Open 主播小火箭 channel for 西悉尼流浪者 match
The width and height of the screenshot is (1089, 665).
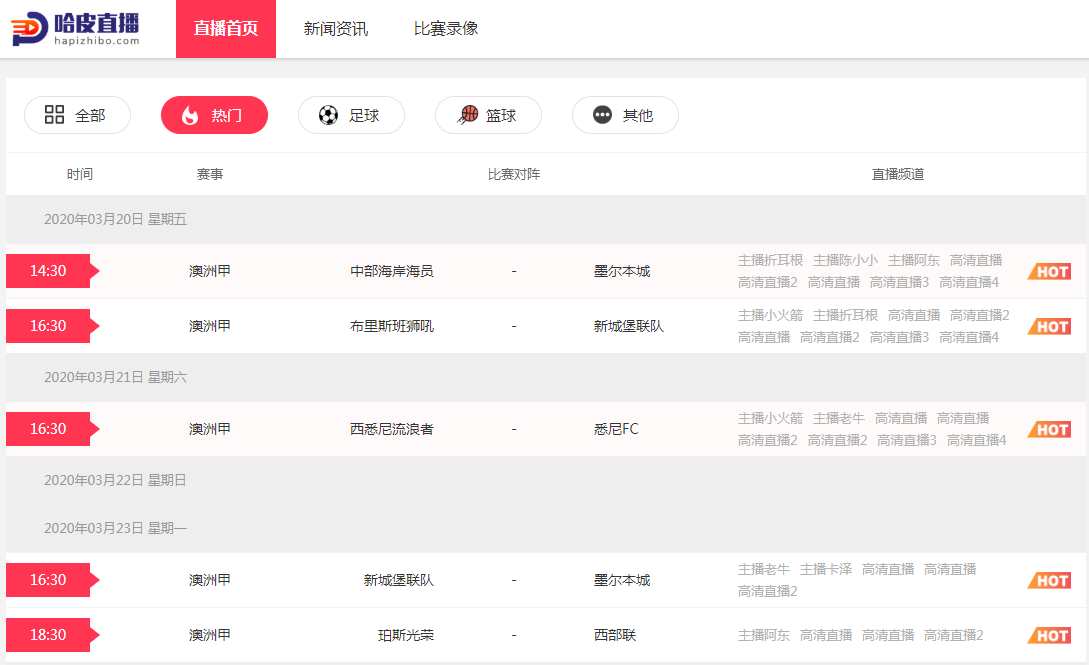tap(770, 419)
